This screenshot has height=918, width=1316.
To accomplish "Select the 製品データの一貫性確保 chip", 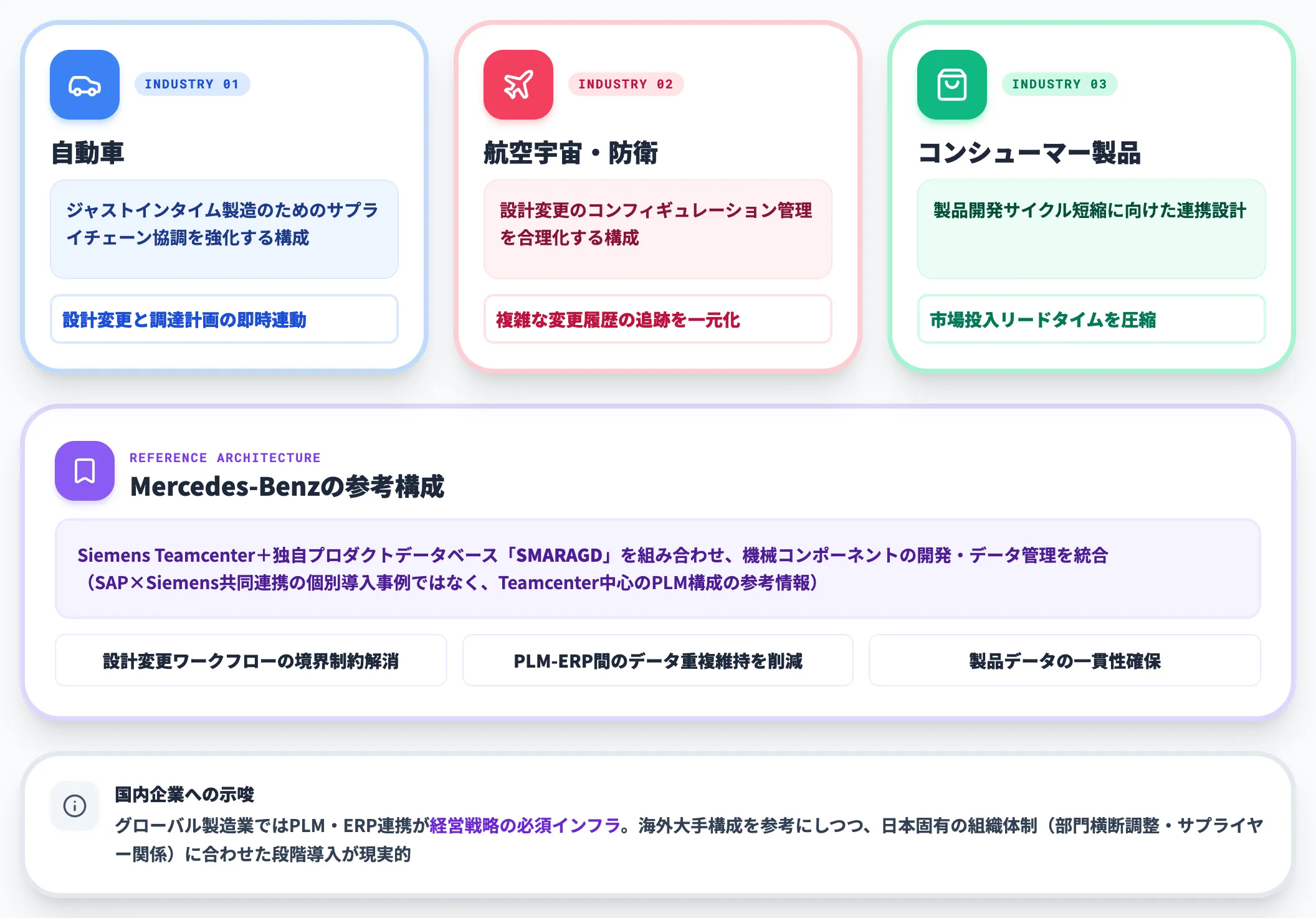I will [1065, 660].
